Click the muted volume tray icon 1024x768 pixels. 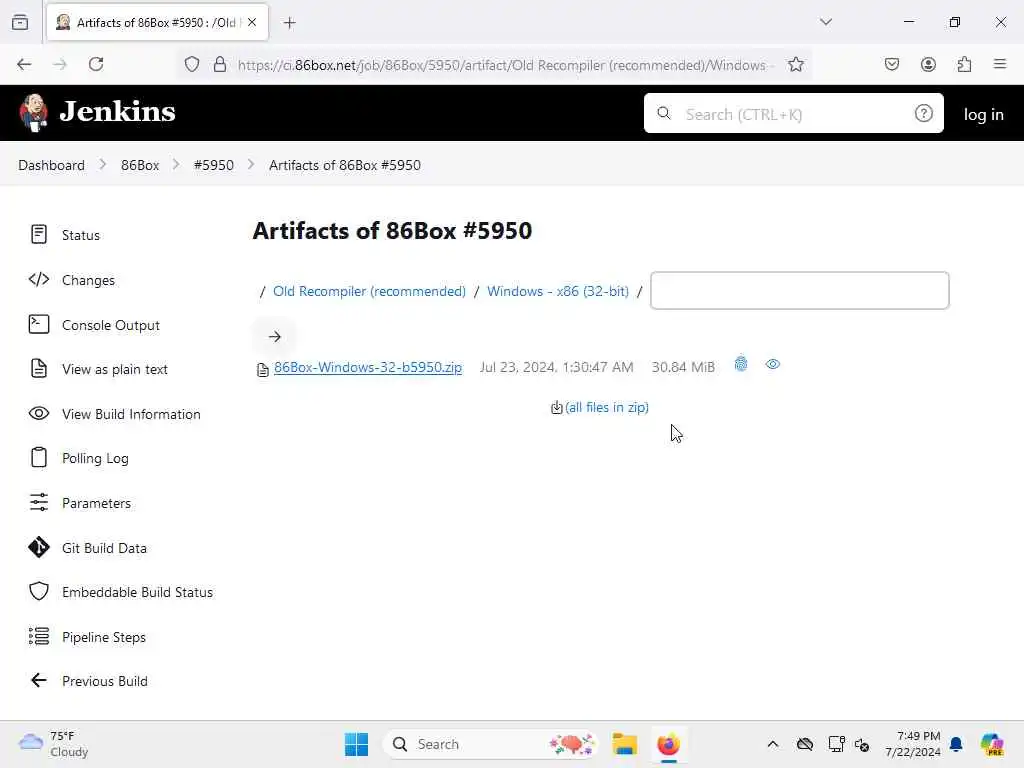862,744
